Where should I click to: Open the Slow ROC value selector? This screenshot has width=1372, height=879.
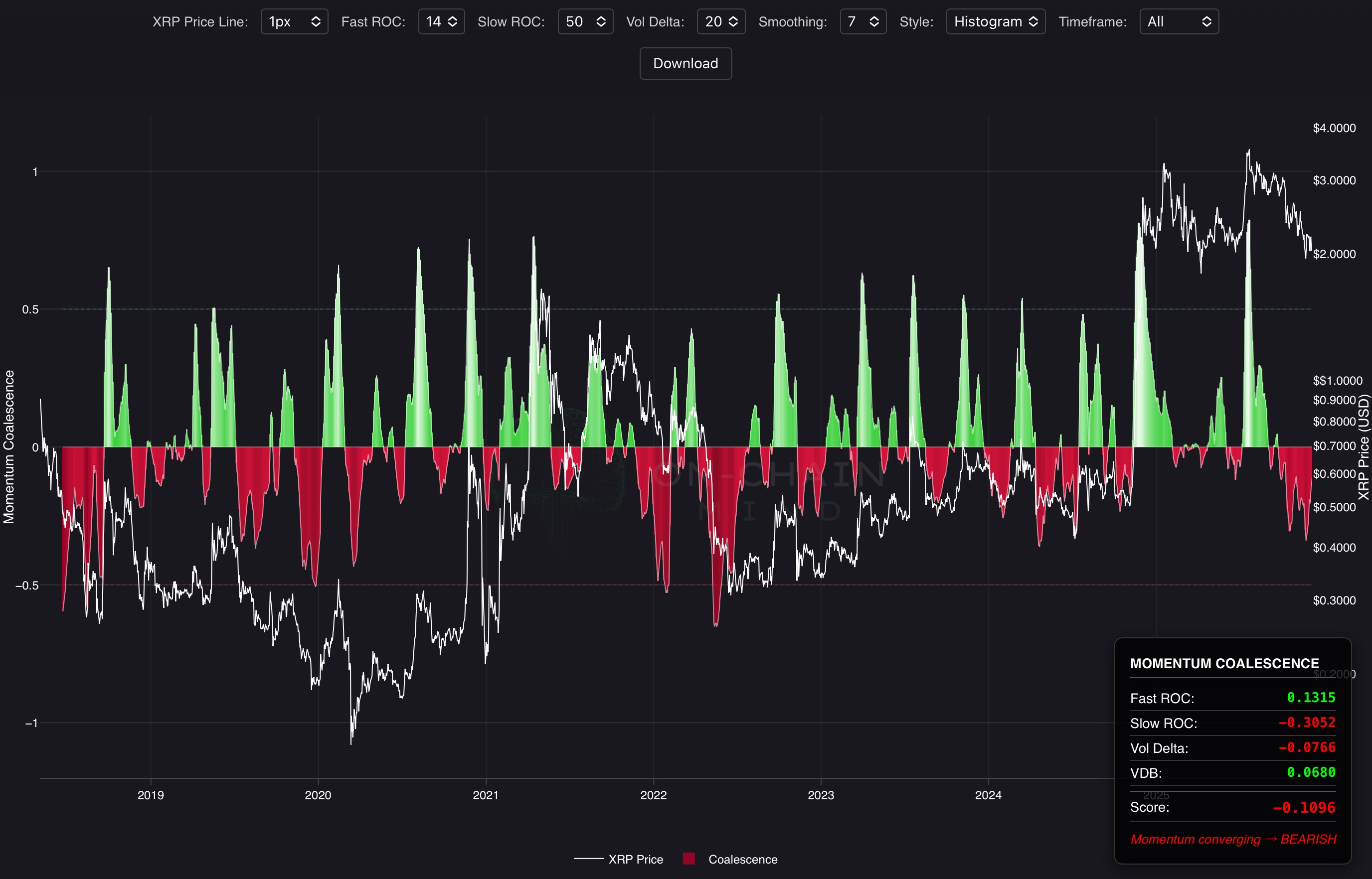click(585, 22)
